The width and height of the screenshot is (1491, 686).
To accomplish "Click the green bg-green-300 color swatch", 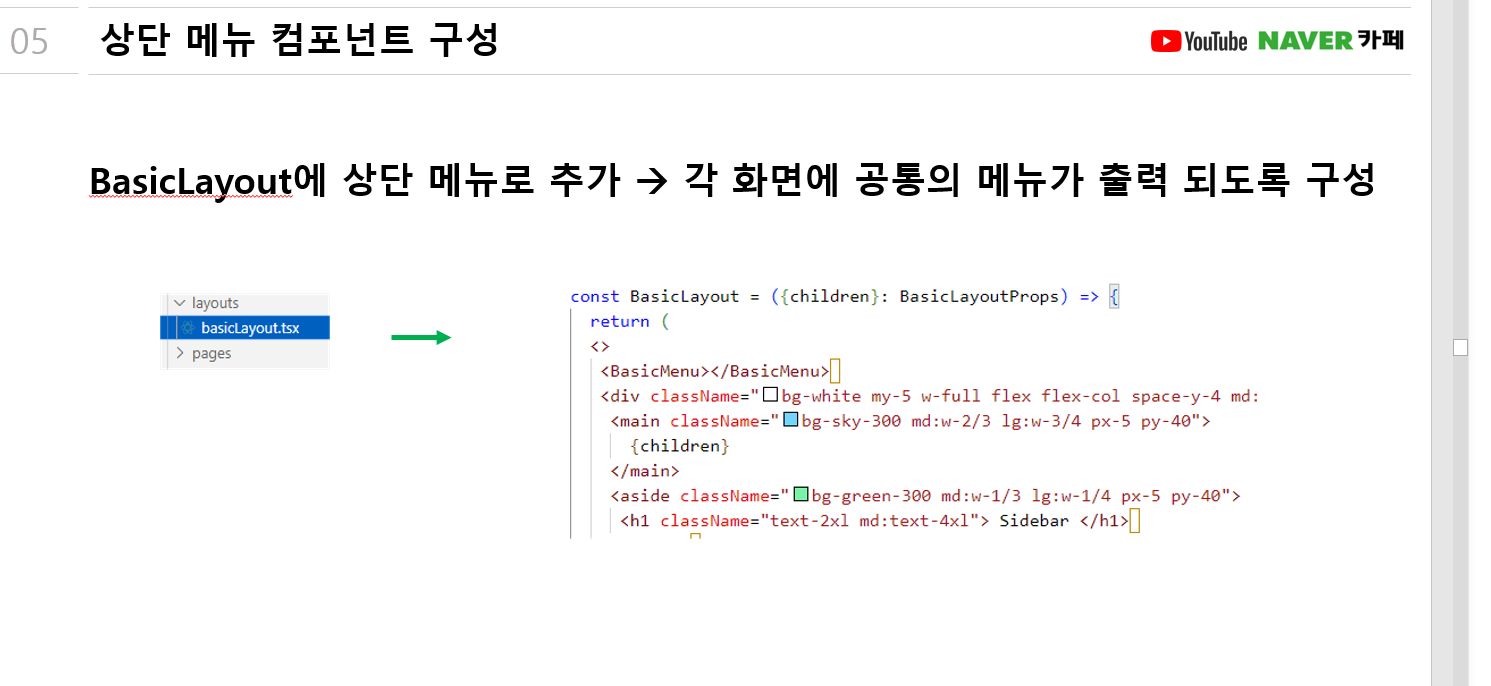I will pyautogui.click(x=800, y=494).
